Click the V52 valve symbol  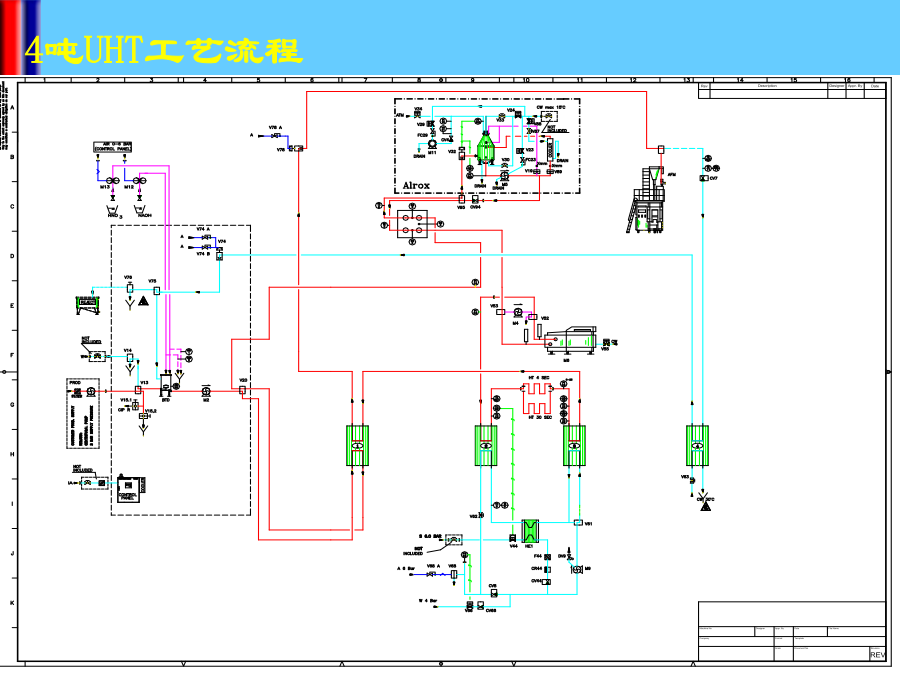coord(533,317)
